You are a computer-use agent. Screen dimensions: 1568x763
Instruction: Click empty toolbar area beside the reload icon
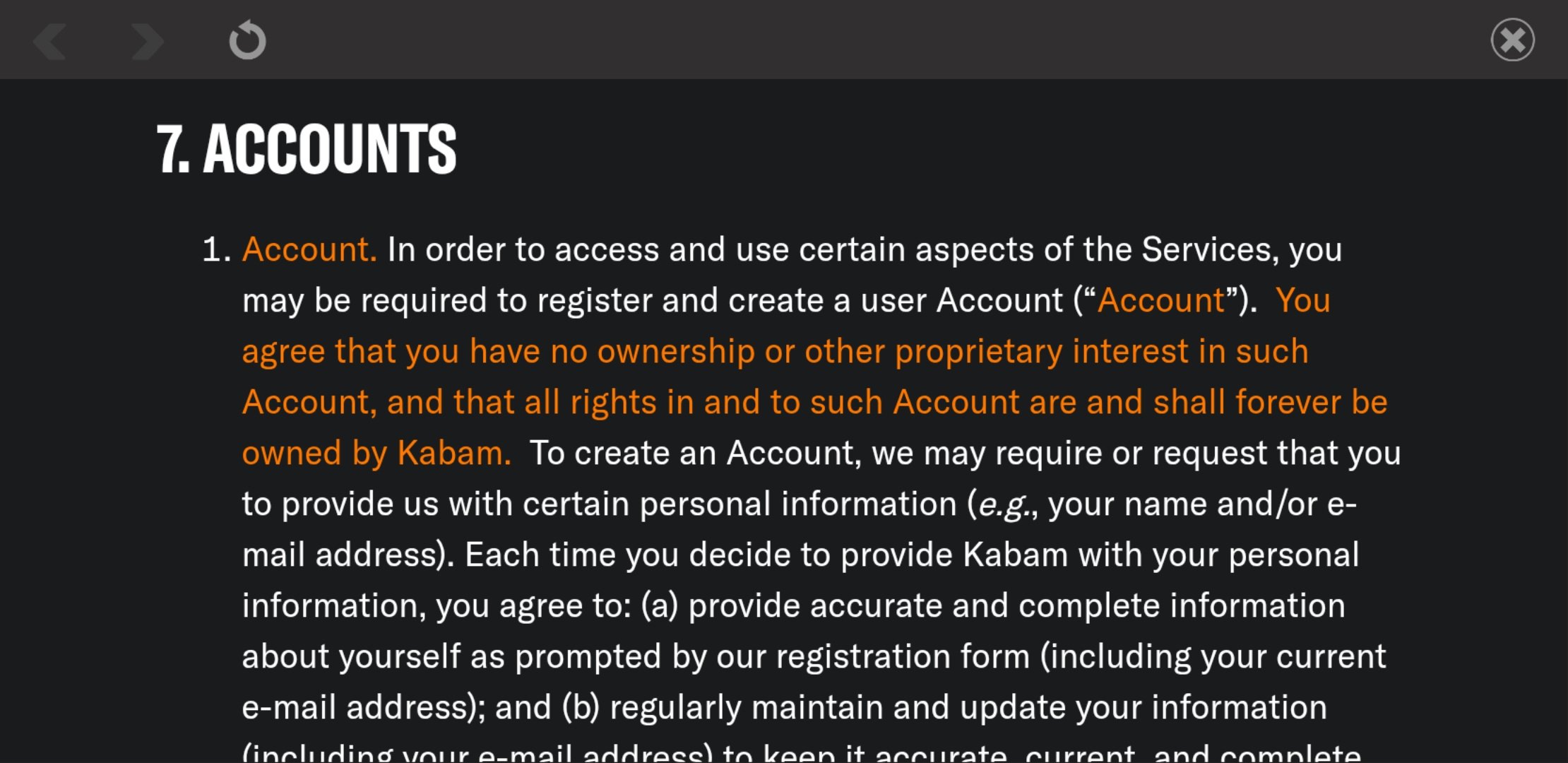coord(848,40)
